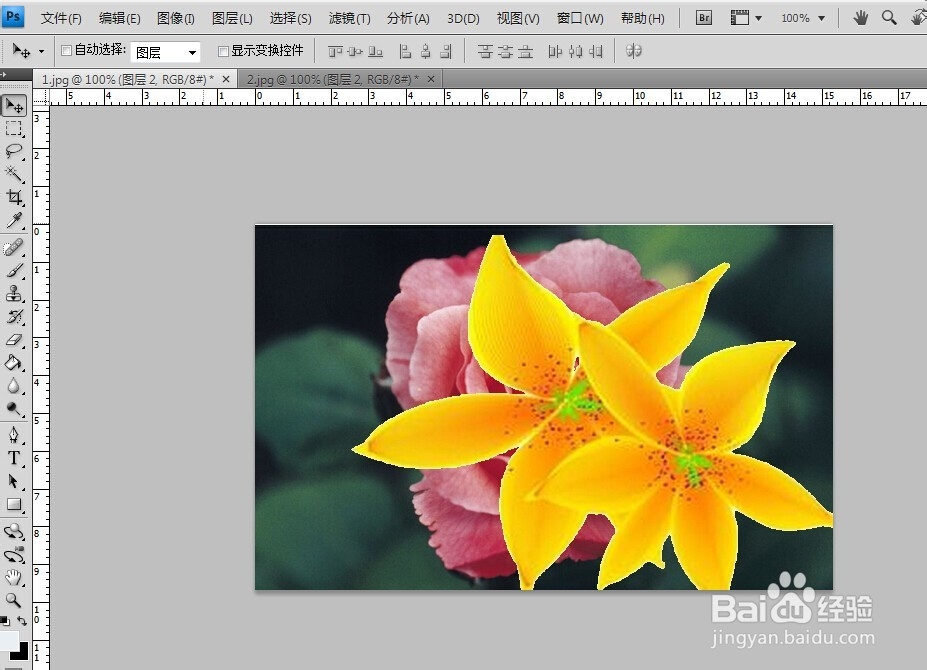927x670 pixels.
Task: Launch Adobe Bridge from application bar
Action: (704, 18)
